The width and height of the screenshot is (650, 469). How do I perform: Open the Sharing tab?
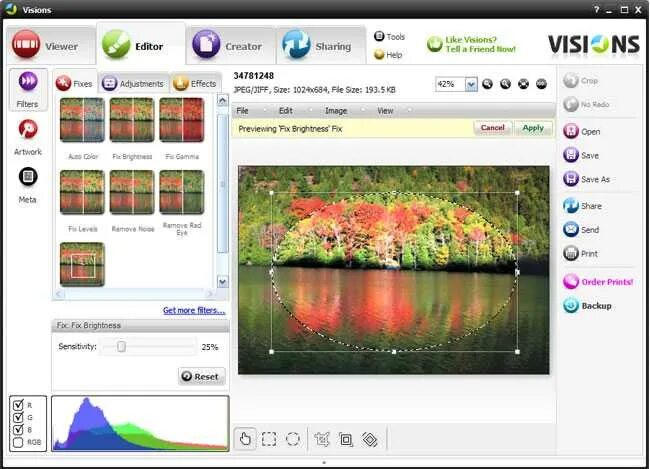pos(320,45)
